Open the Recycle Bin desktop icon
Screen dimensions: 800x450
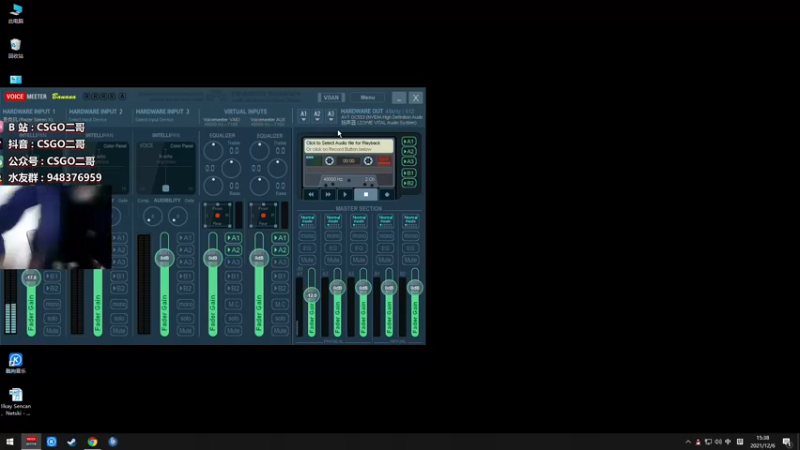[x=16, y=49]
